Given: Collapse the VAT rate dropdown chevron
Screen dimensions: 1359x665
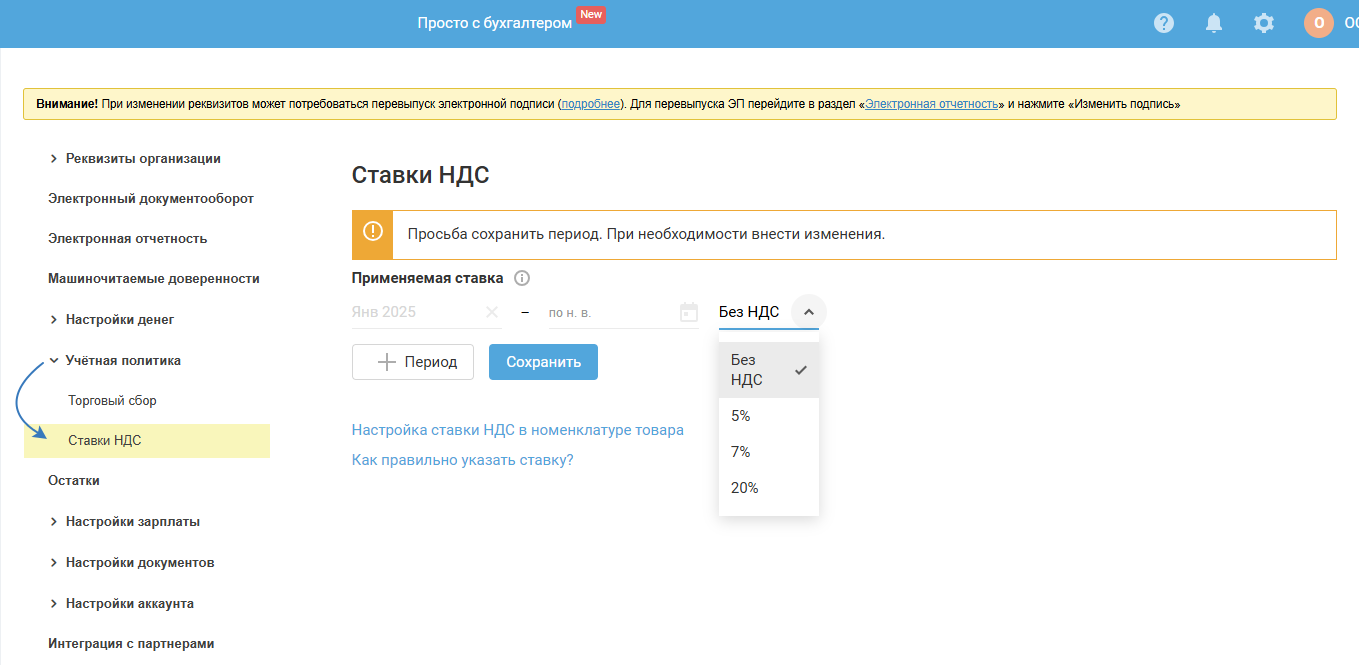Looking at the screenshot, I should [x=809, y=312].
